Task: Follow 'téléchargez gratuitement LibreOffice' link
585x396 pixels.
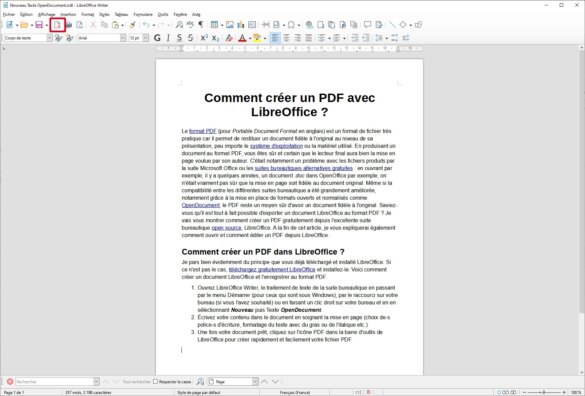Action: (x=272, y=269)
